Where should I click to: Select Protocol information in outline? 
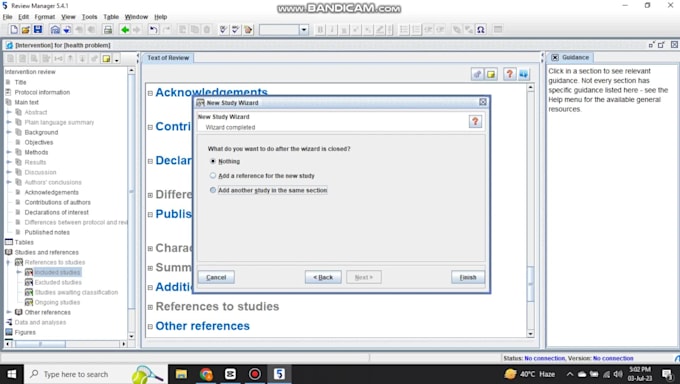coord(42,92)
